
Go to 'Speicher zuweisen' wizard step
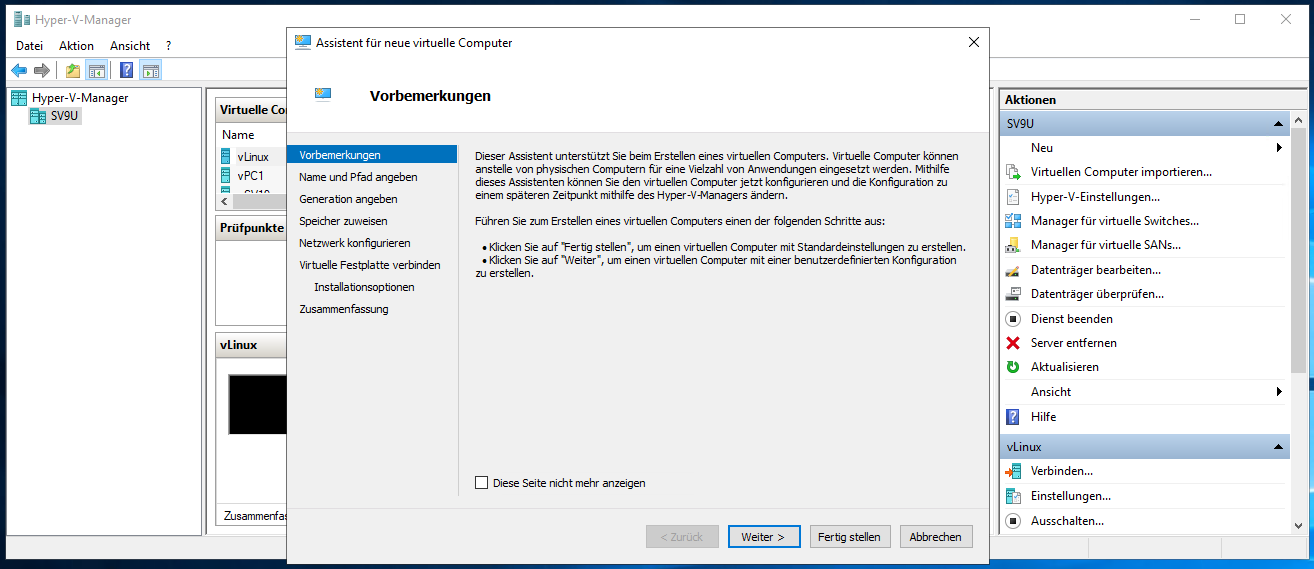343,221
